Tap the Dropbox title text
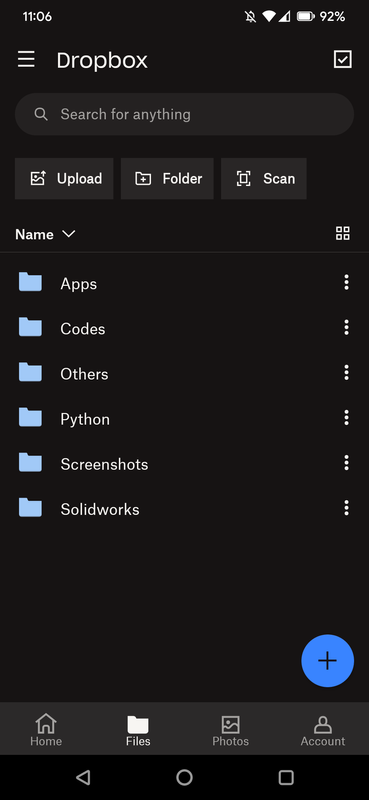369x800 pixels. (x=102, y=60)
